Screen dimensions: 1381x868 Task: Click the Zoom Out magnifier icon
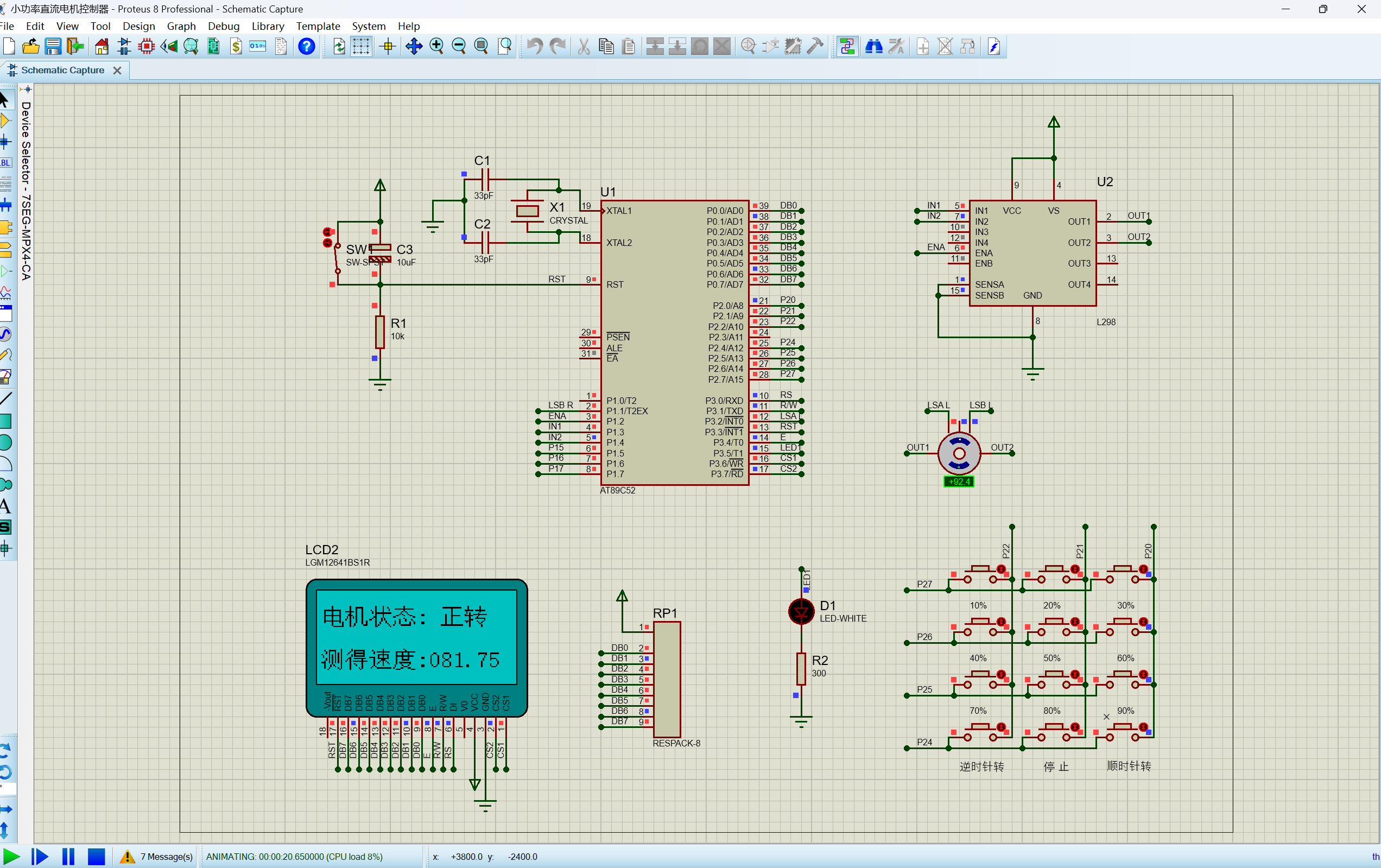(459, 47)
